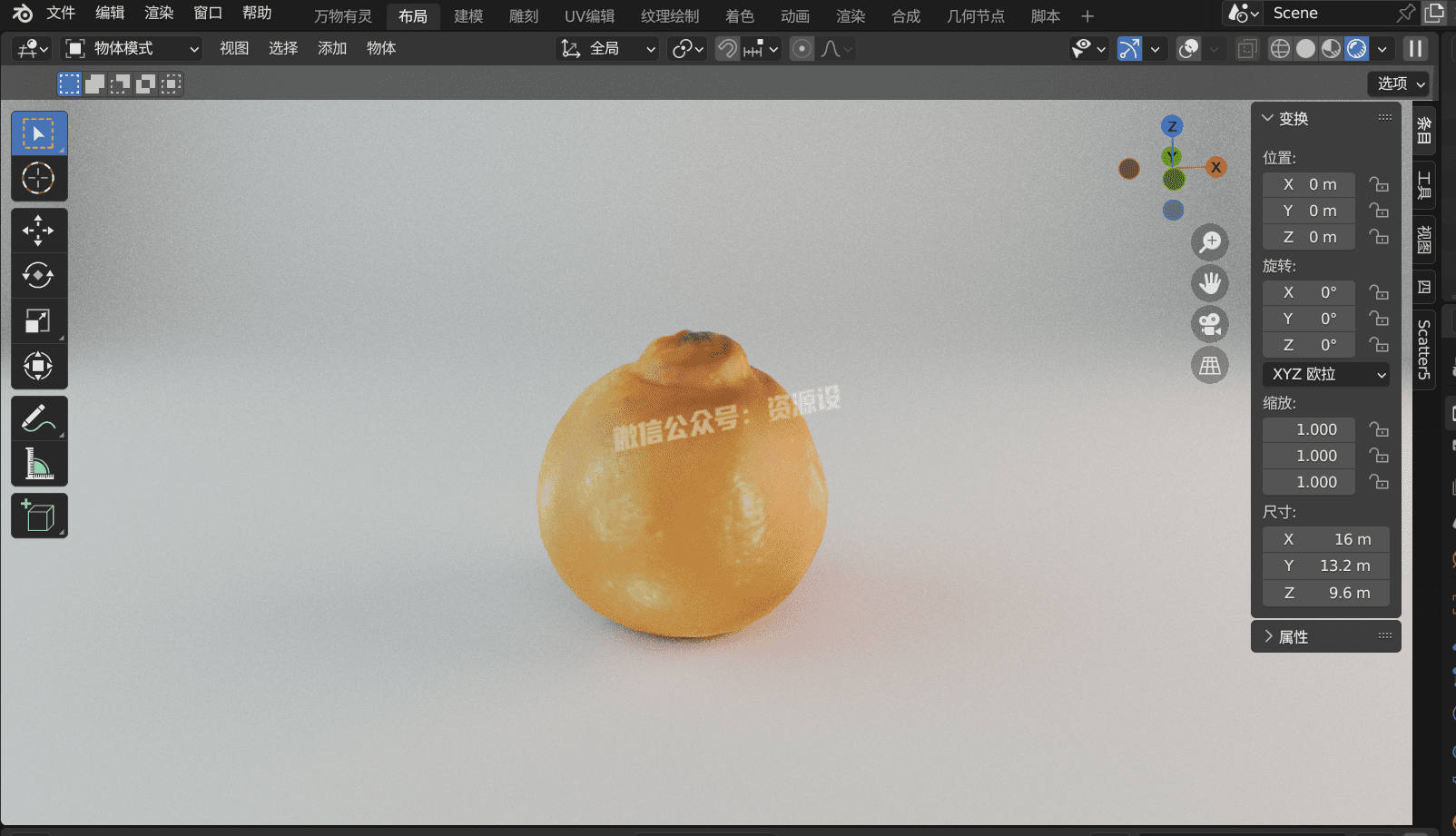
Task: Open the 选项 options dropdown
Action: 1400,84
